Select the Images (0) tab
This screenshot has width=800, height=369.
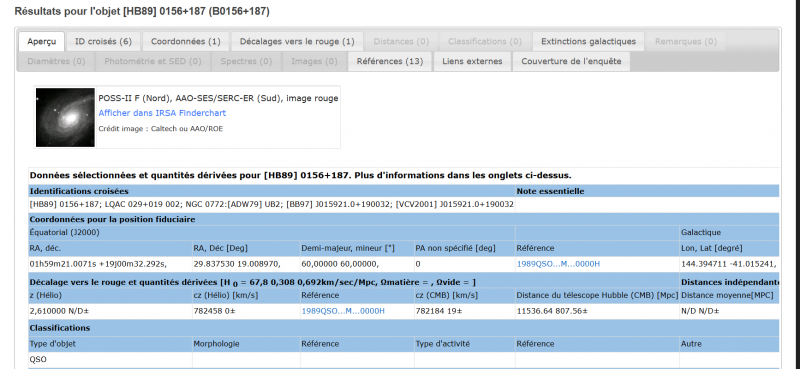point(314,61)
